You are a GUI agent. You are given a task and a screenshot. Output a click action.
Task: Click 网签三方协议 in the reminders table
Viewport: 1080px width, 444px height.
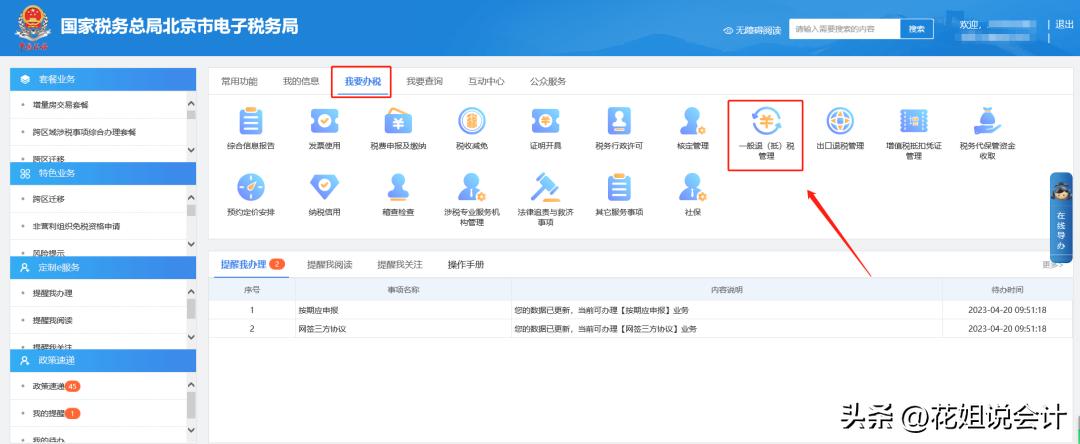tap(322, 328)
